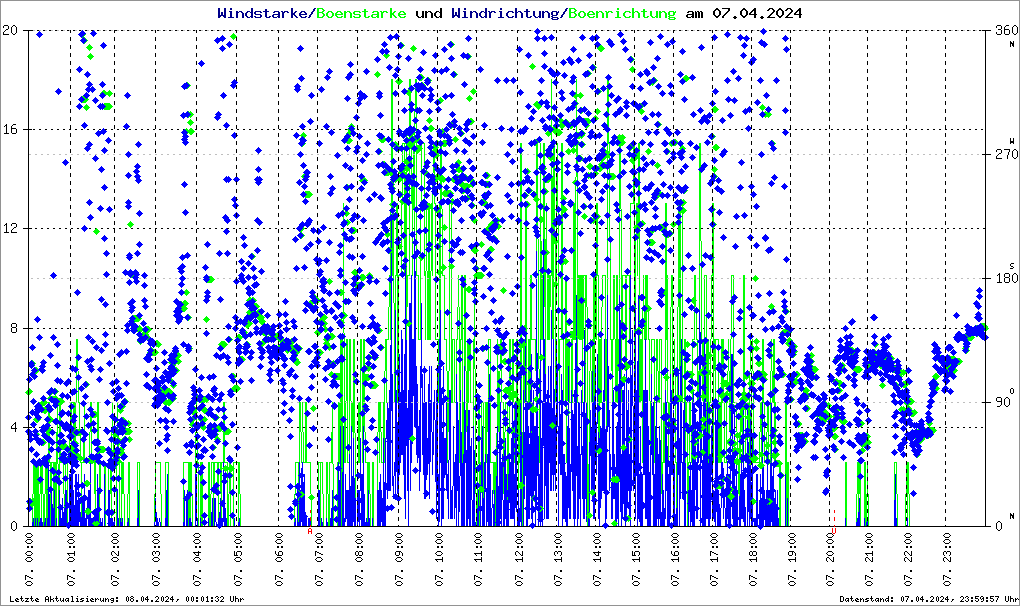This screenshot has width=1020, height=606.
Task: Click the red sunset 'U' marker
Action: (x=834, y=531)
